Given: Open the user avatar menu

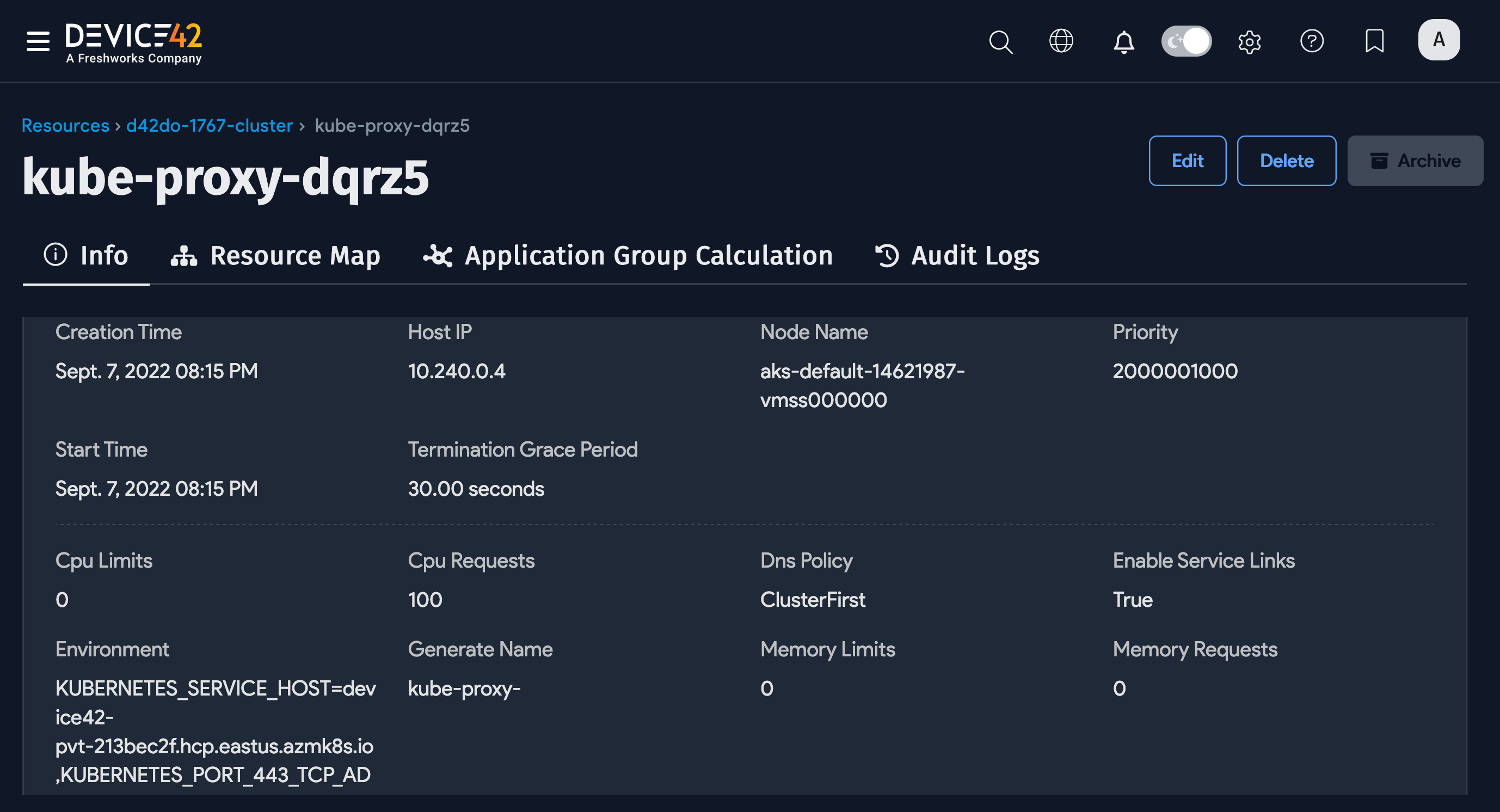Looking at the screenshot, I should pos(1438,40).
